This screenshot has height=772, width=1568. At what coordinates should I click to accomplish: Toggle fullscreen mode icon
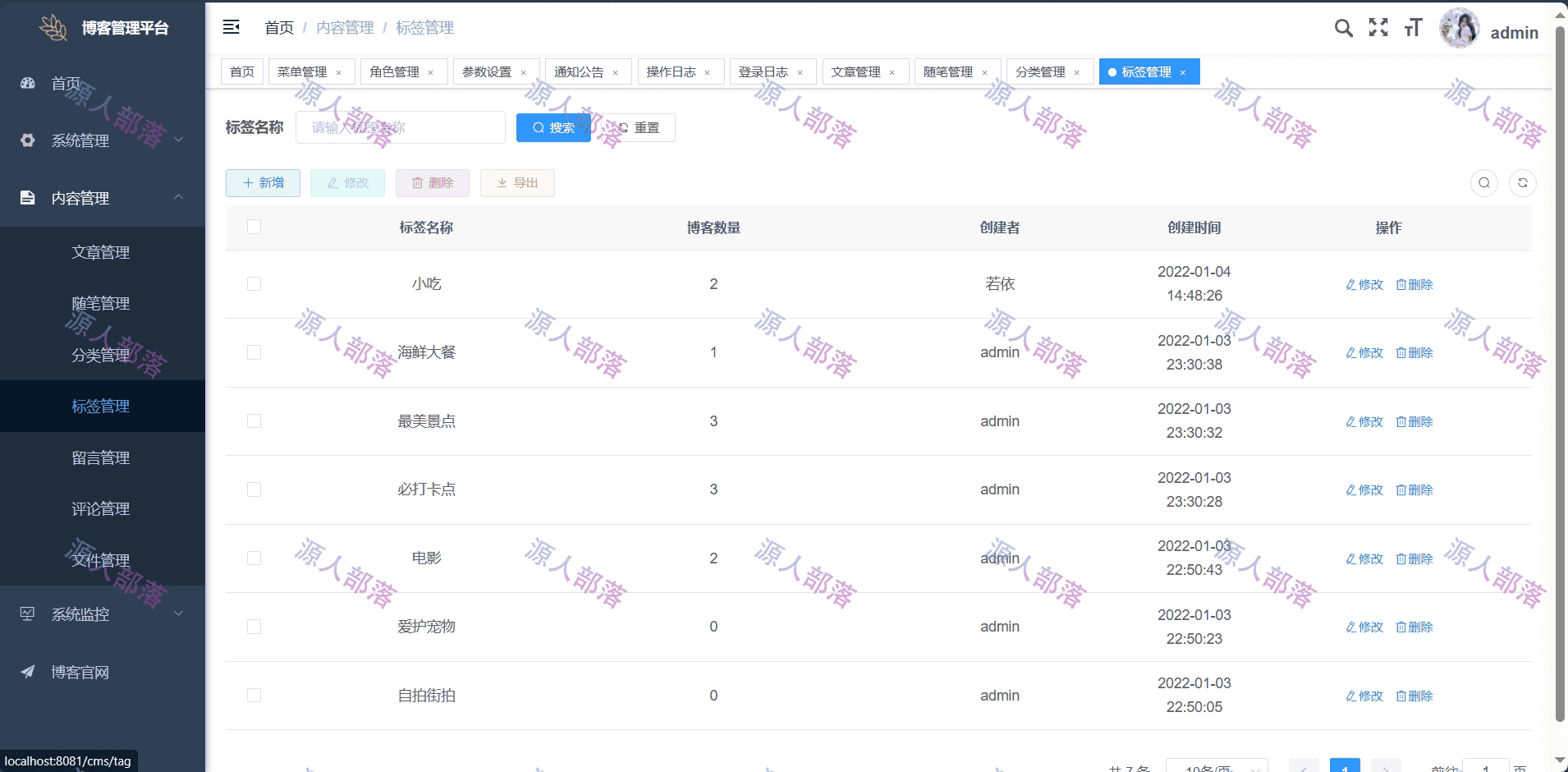(1378, 27)
